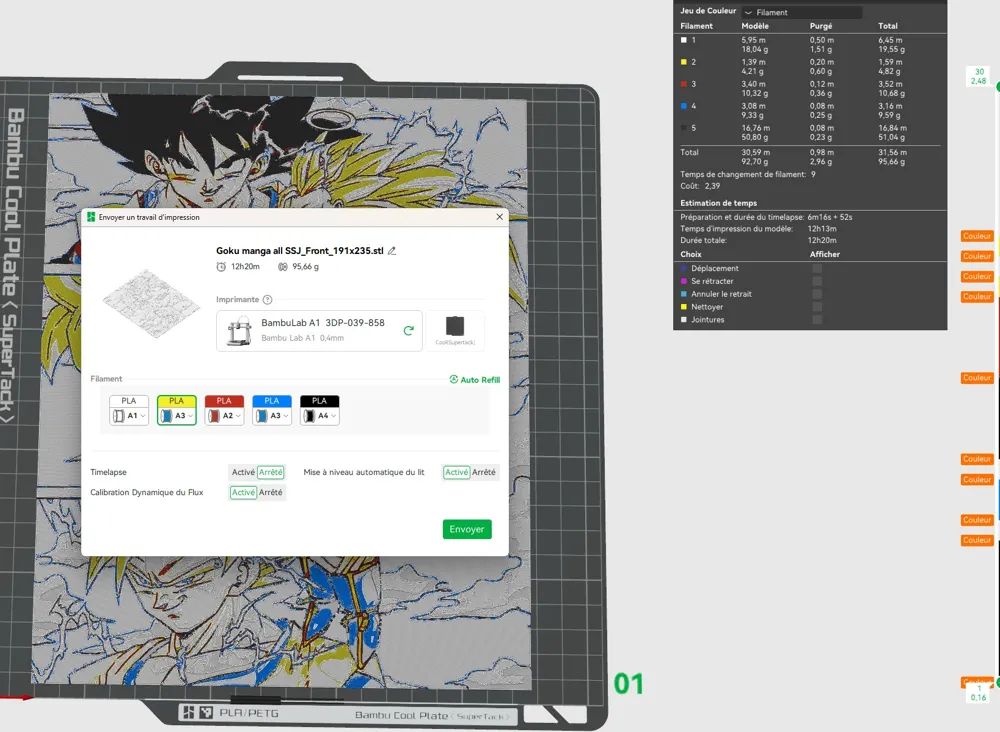Click the model preview thumbnail in the dialog
This screenshot has width=1000, height=732.
click(151, 303)
